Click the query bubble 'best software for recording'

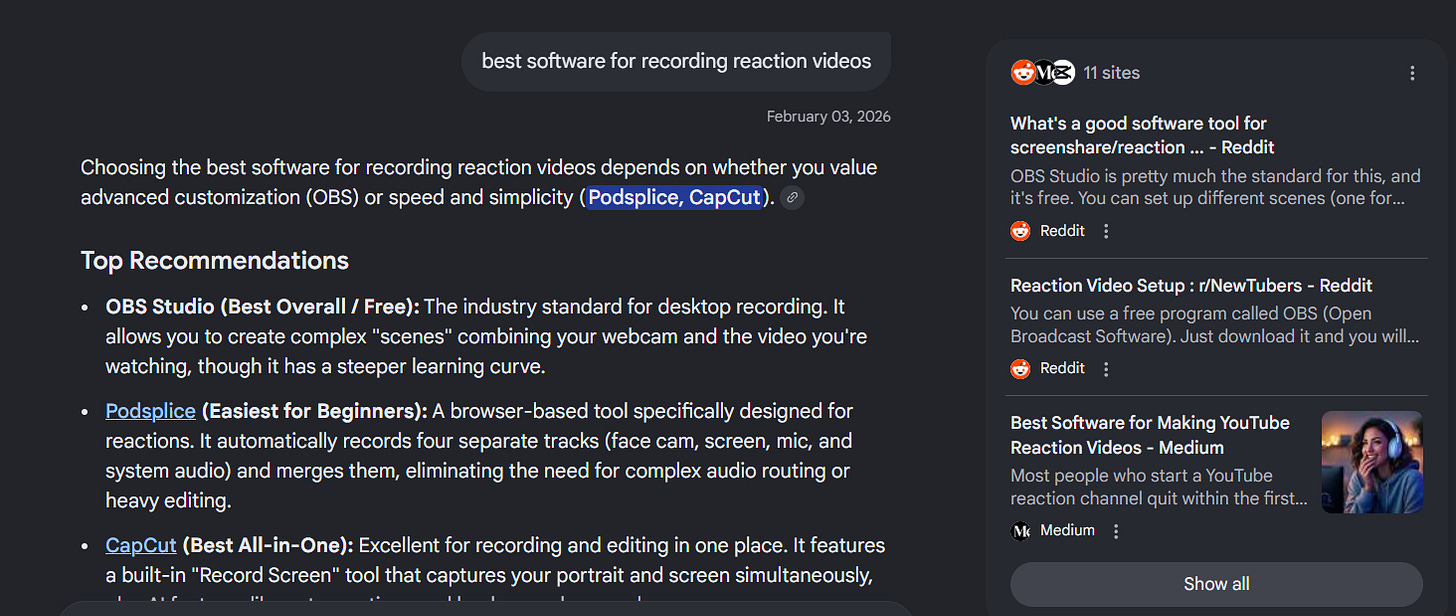676,61
